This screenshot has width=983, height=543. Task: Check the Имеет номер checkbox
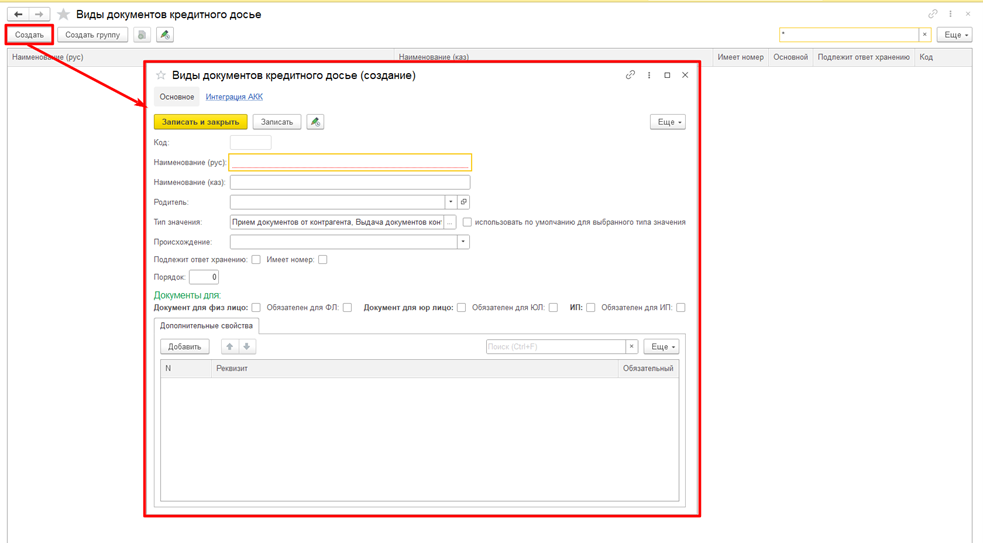322,260
